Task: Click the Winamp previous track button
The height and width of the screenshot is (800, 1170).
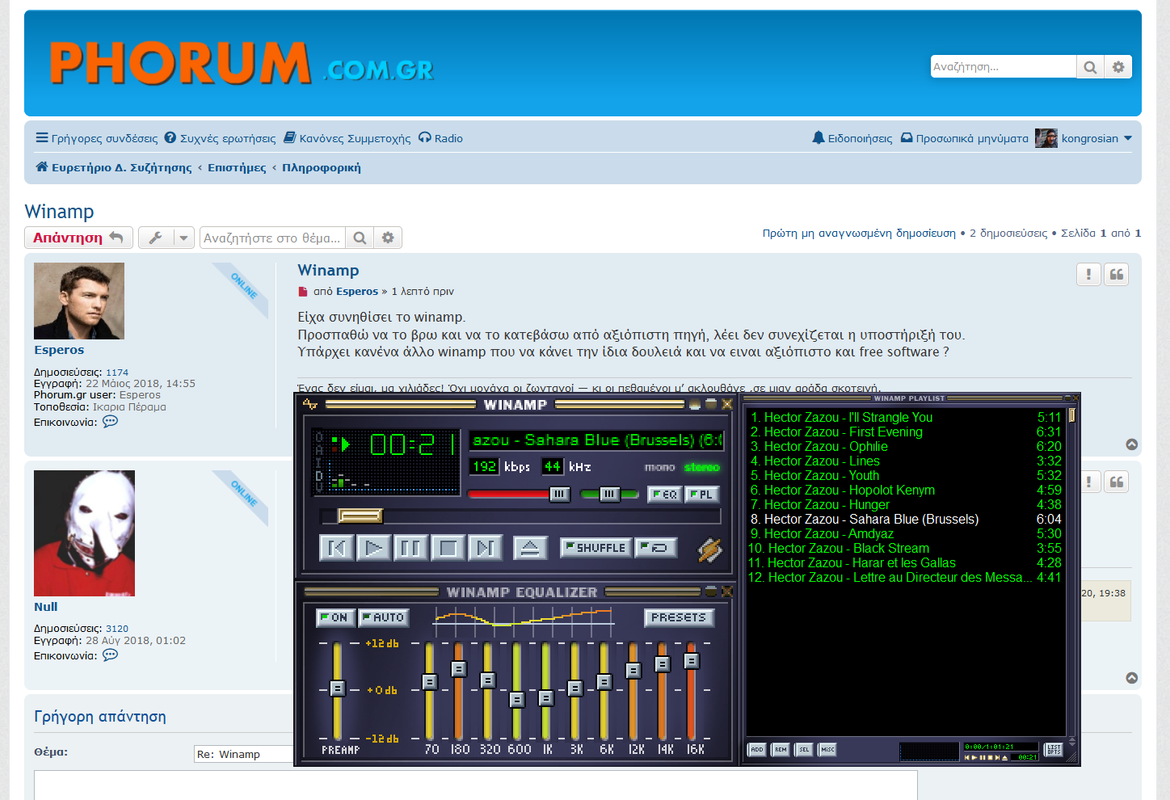Action: (337, 549)
